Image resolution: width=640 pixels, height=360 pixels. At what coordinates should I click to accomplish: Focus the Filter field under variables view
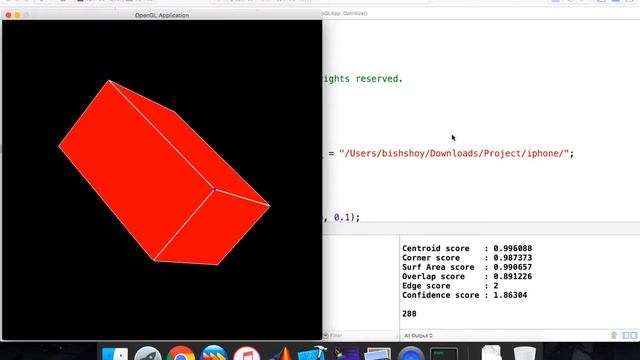click(x=359, y=336)
